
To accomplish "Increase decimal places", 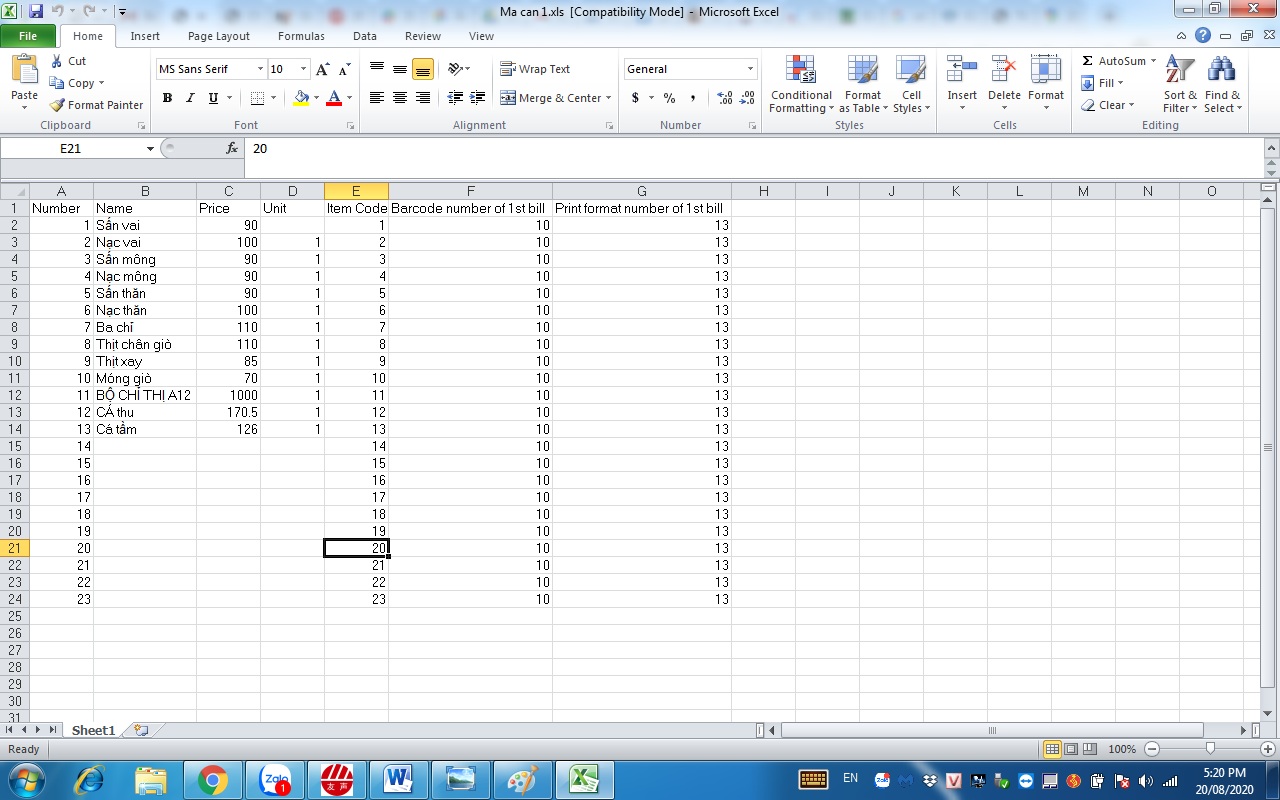I will pyautogui.click(x=724, y=98).
